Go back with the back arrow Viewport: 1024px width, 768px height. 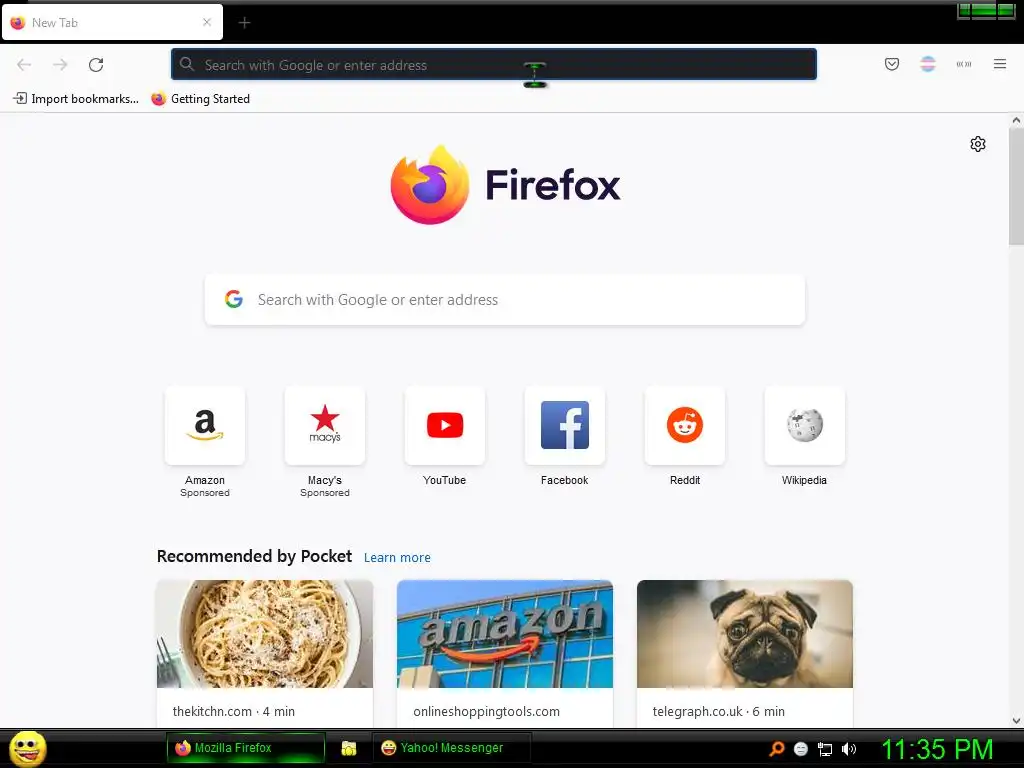(24, 65)
